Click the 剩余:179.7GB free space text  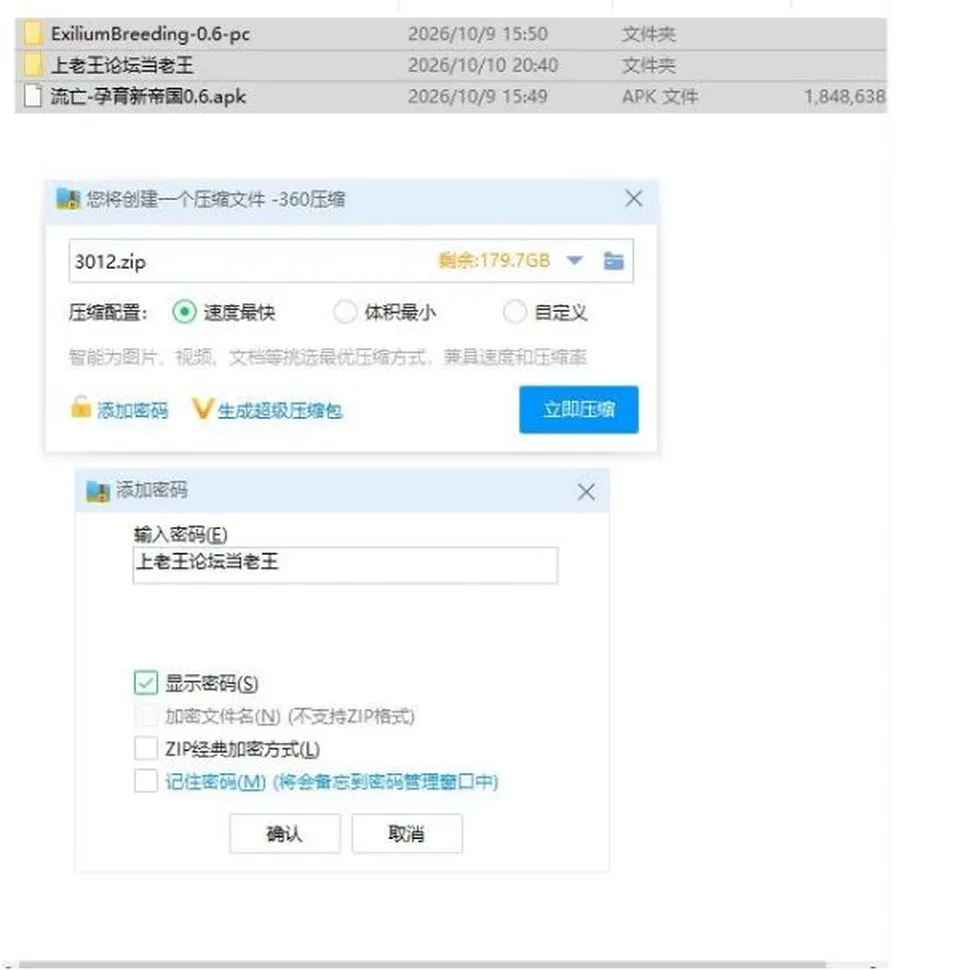pos(494,260)
